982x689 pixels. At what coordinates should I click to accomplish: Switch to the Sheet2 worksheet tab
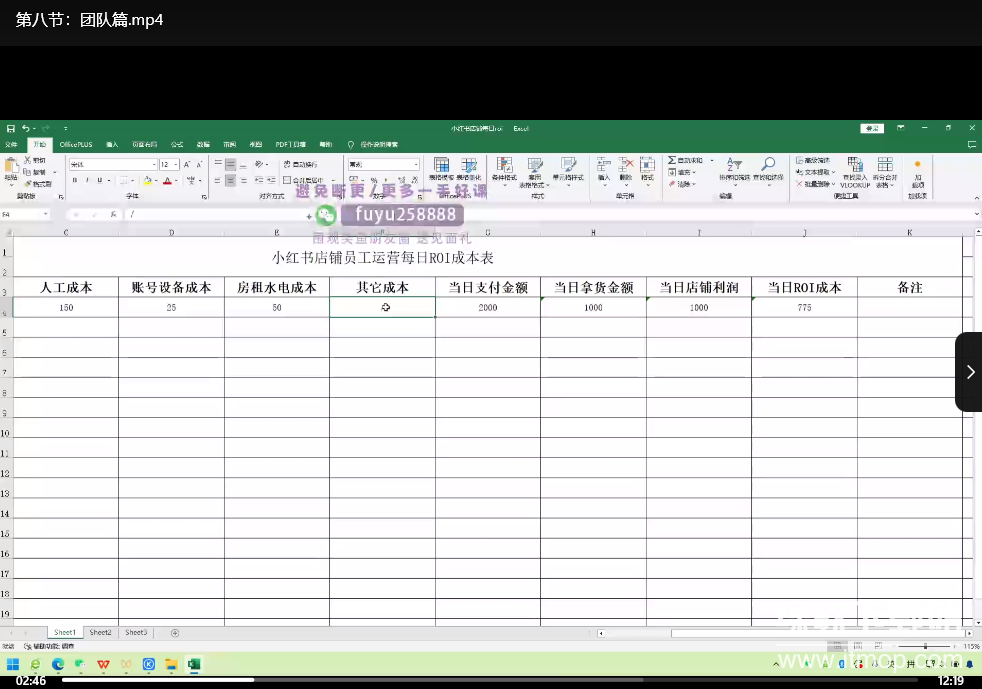coord(100,633)
